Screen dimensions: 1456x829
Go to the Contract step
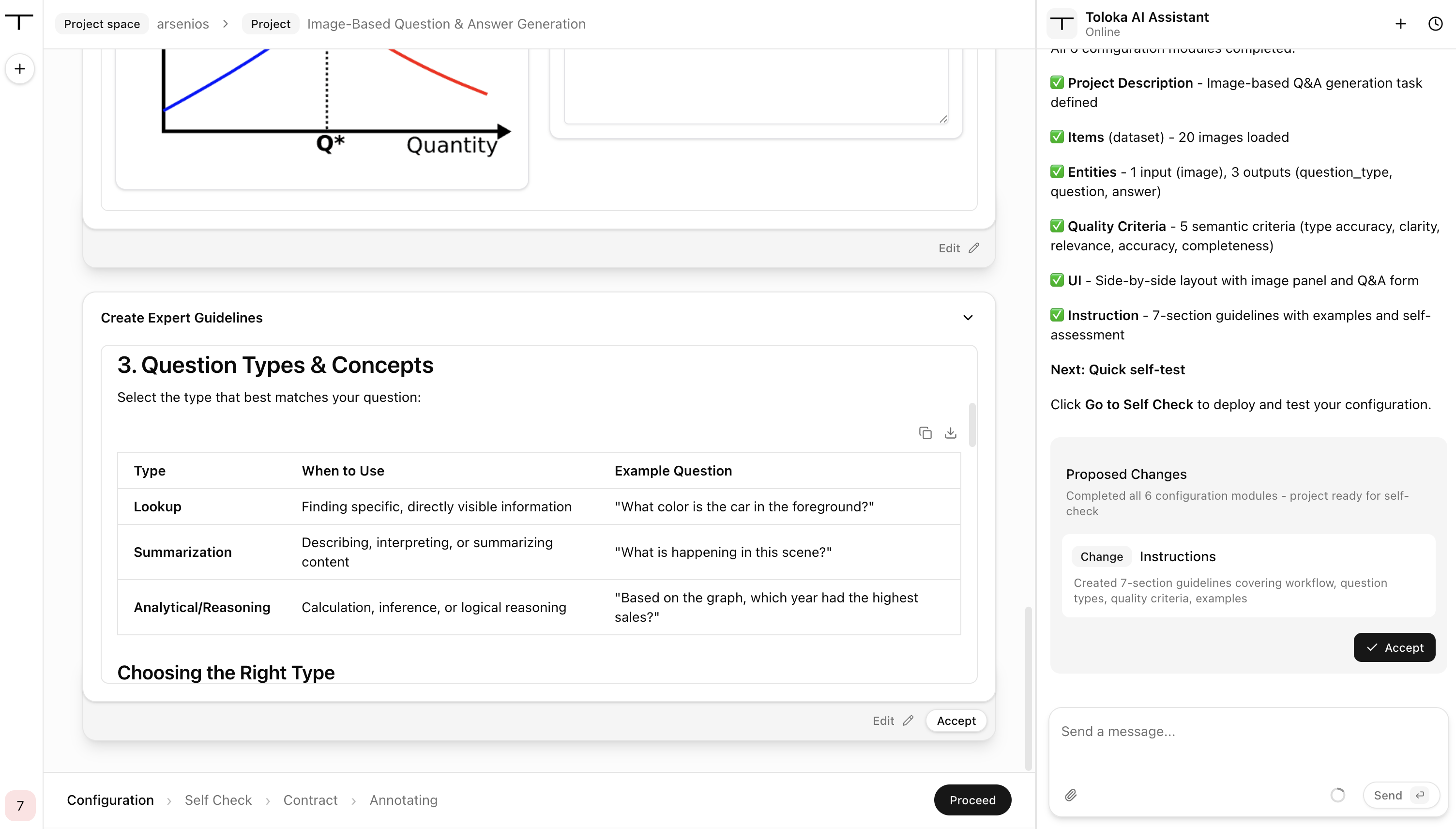(x=310, y=800)
